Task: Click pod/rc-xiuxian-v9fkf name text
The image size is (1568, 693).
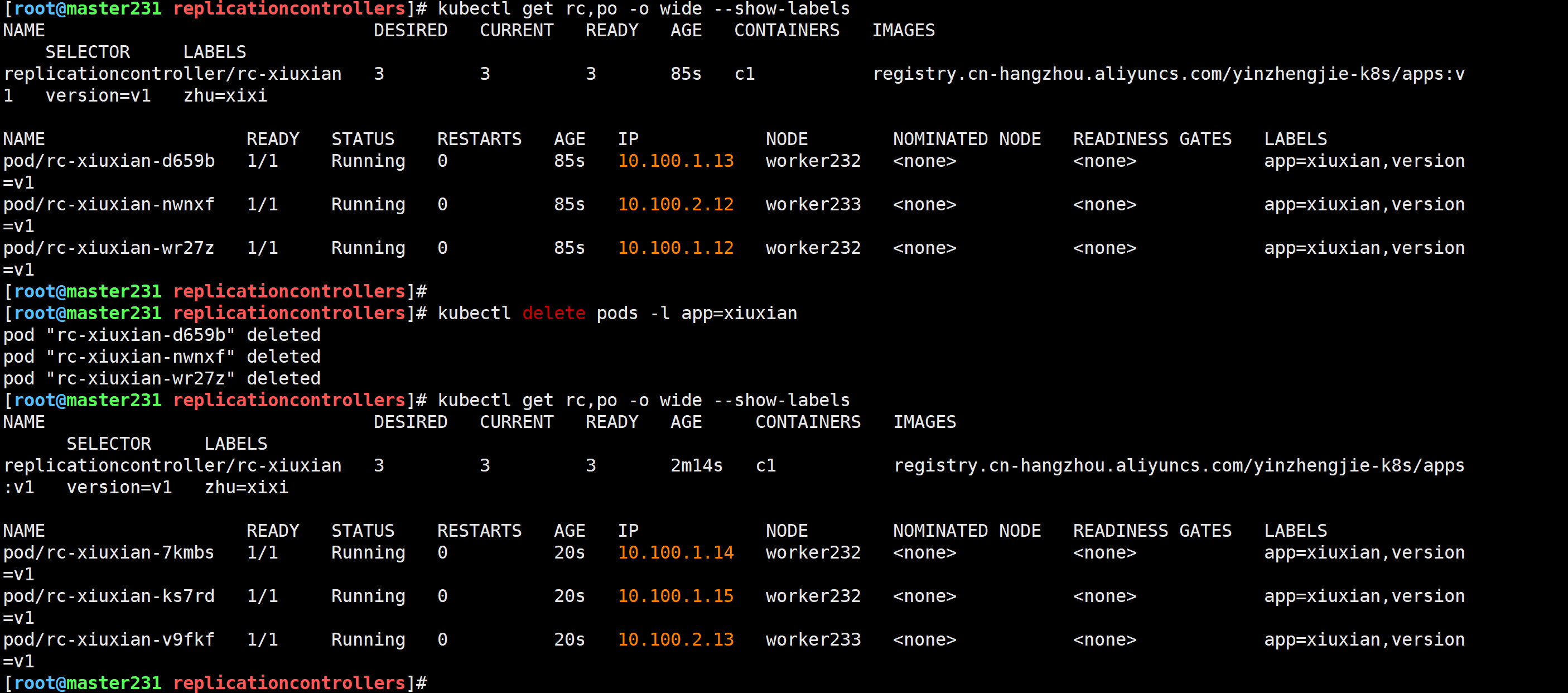Action: click(x=109, y=639)
